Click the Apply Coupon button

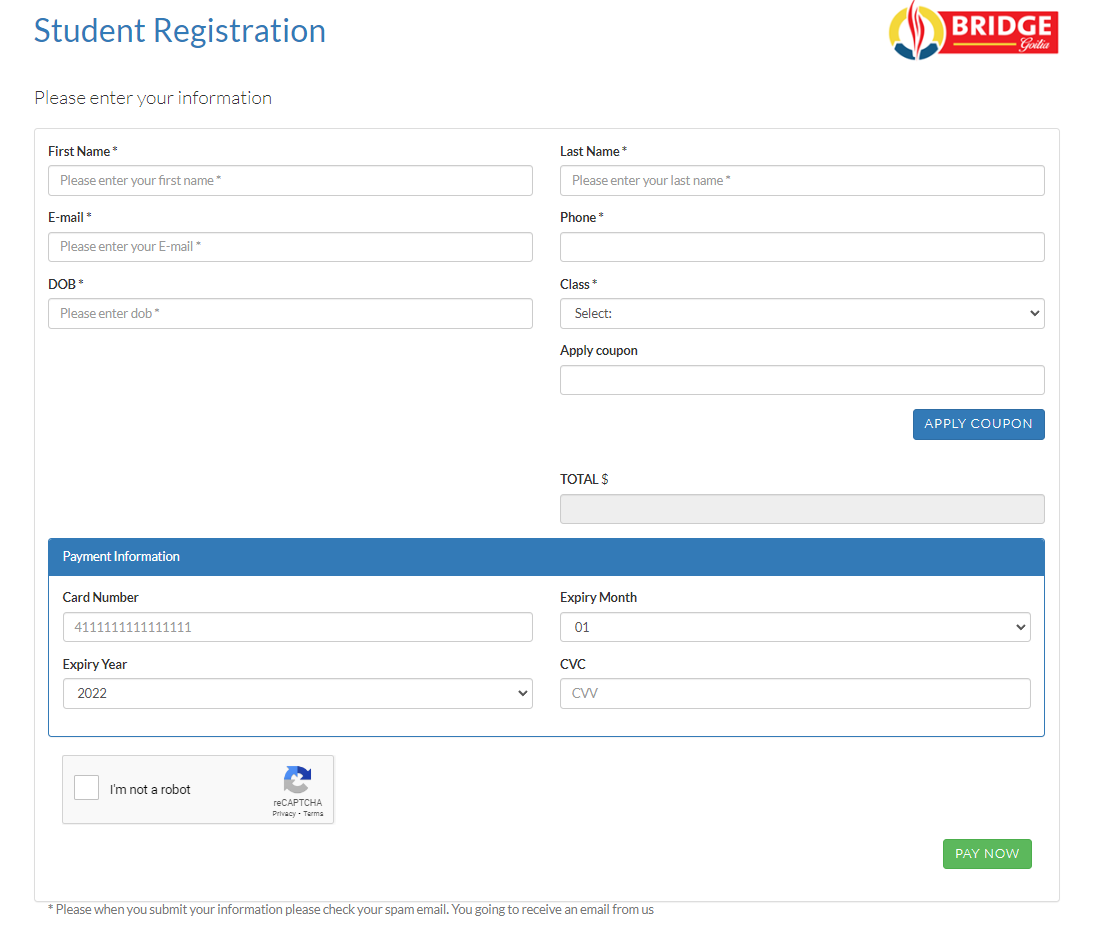978,424
